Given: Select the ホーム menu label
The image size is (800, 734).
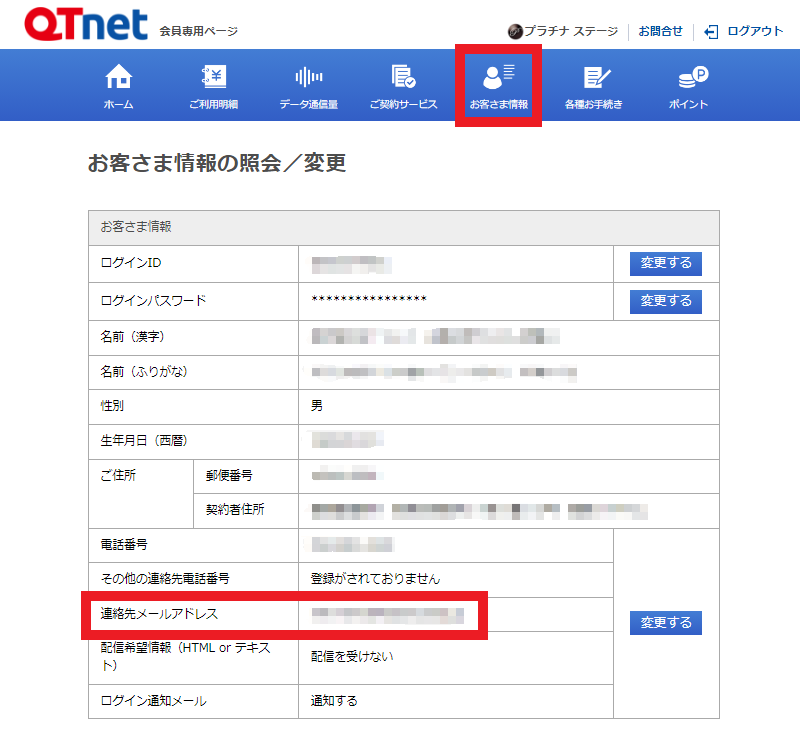Looking at the screenshot, I should 118,105.
